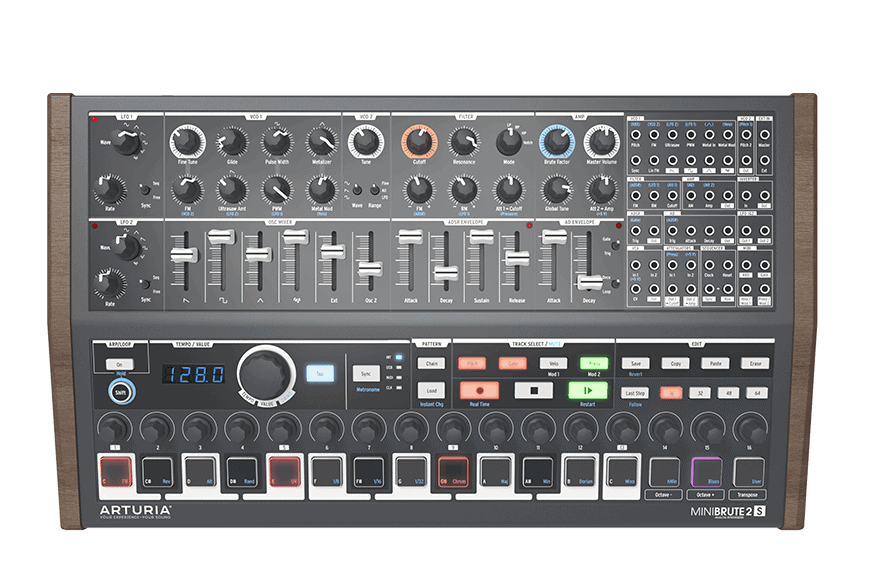Click the Master Volume knob
This screenshot has height=576, width=878.
(x=601, y=142)
